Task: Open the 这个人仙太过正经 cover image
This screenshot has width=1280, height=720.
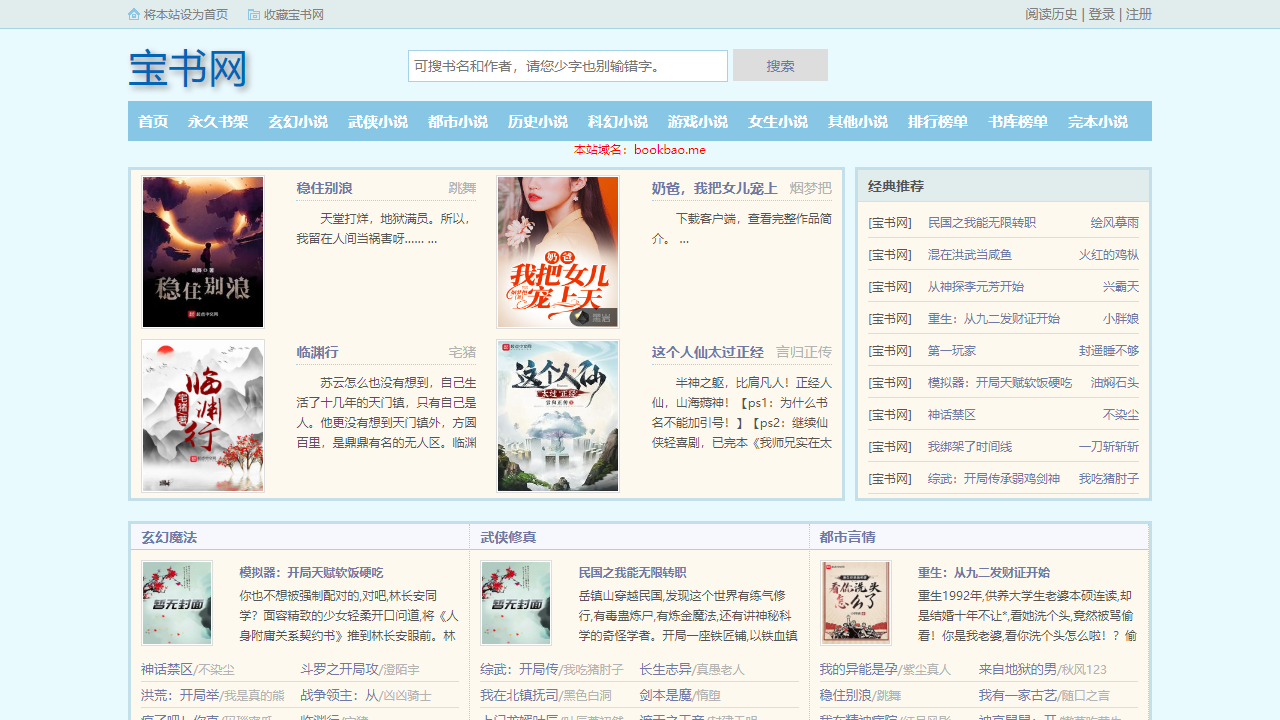Action: tap(558, 416)
